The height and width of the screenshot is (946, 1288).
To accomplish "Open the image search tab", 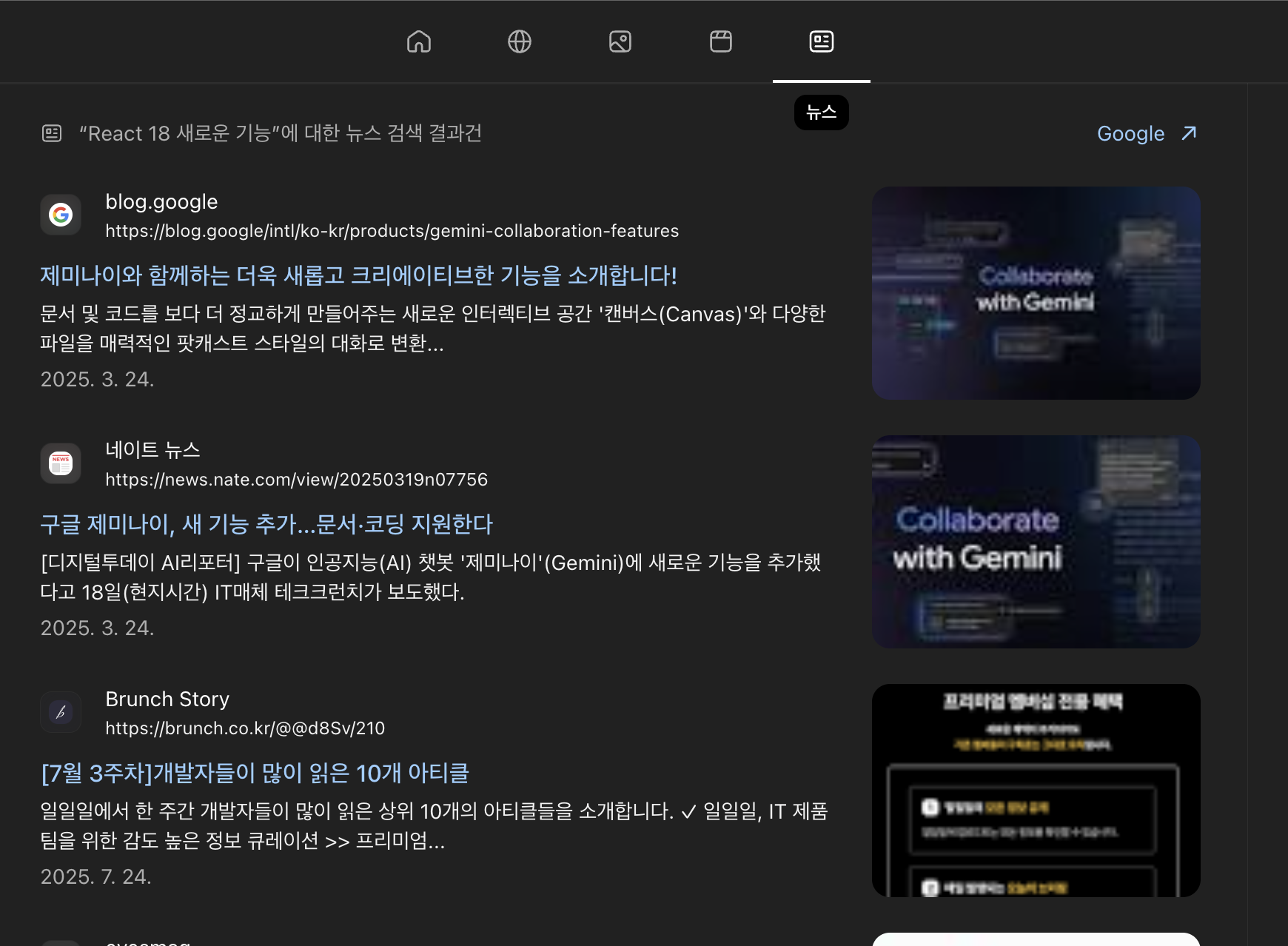I will click(x=620, y=41).
